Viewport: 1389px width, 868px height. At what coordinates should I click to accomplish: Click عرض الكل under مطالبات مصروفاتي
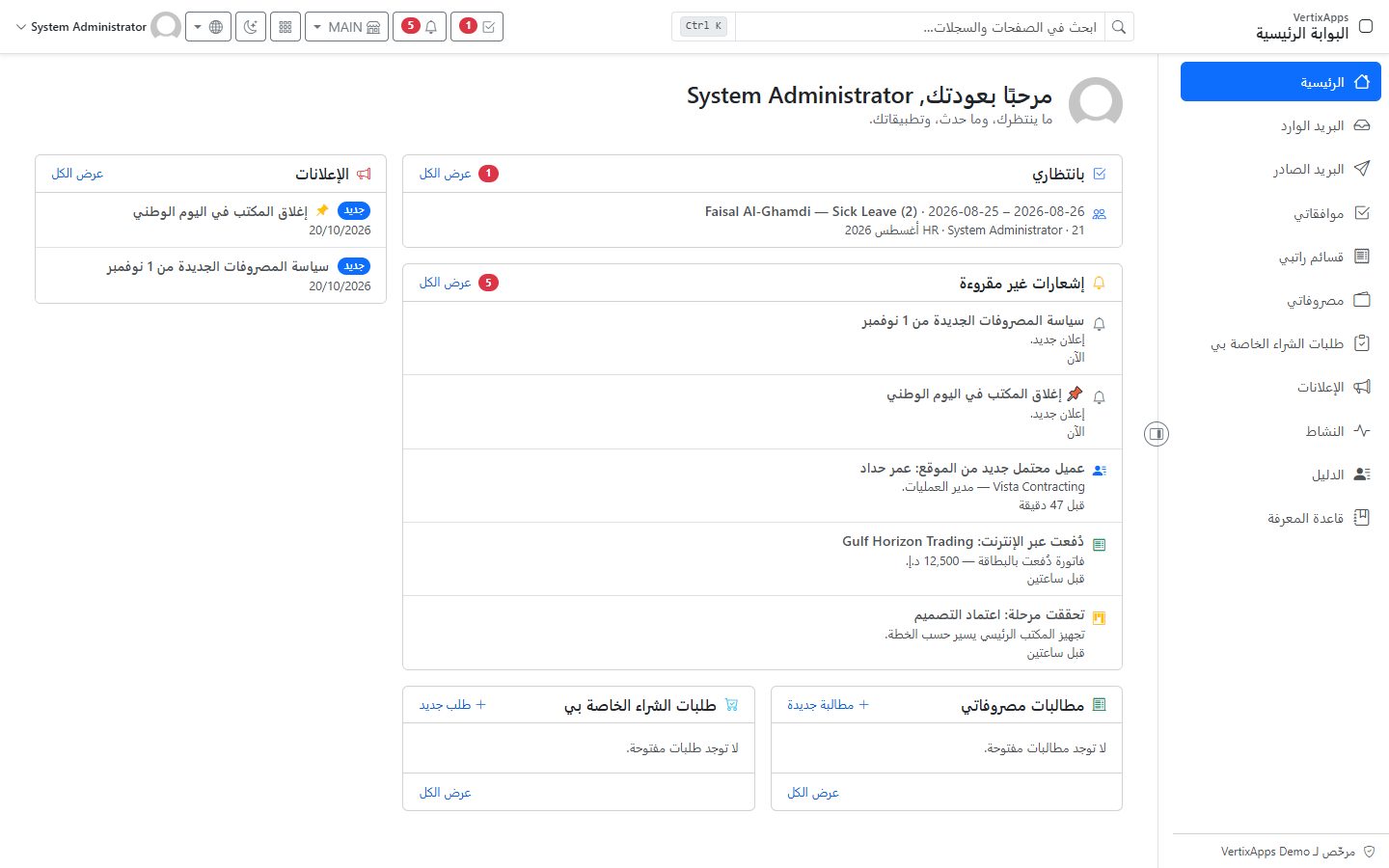(x=813, y=793)
